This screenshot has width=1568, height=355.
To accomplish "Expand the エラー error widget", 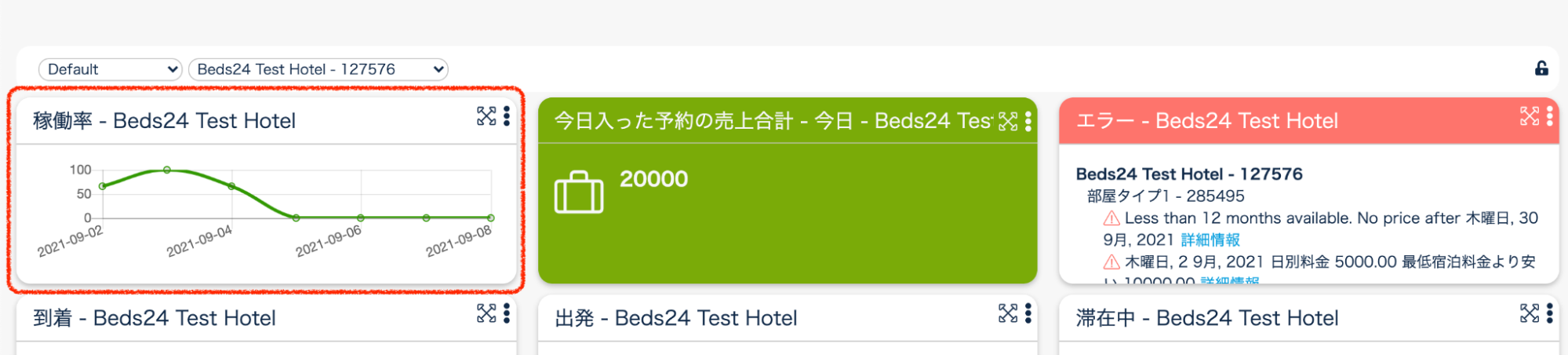I will point(1530,116).
